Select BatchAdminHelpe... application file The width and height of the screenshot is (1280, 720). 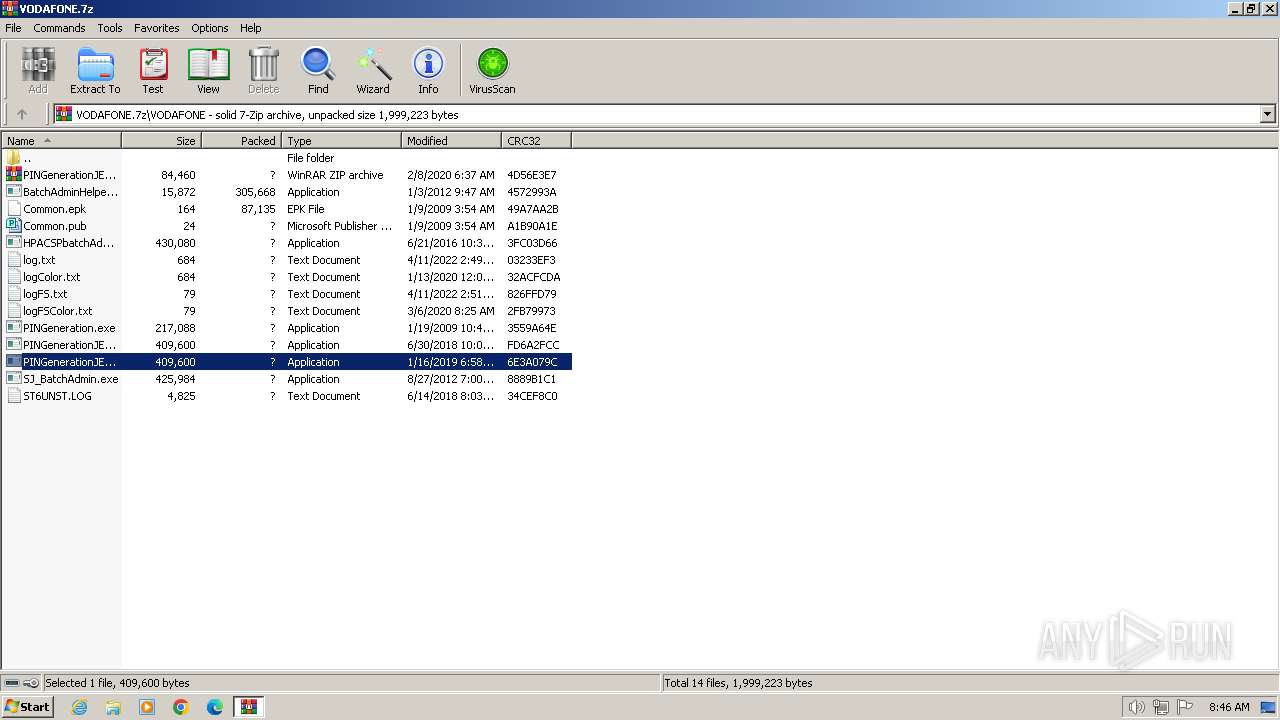click(x=287, y=192)
